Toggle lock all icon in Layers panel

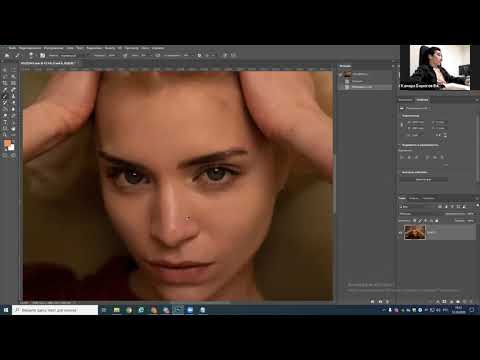coord(437,220)
